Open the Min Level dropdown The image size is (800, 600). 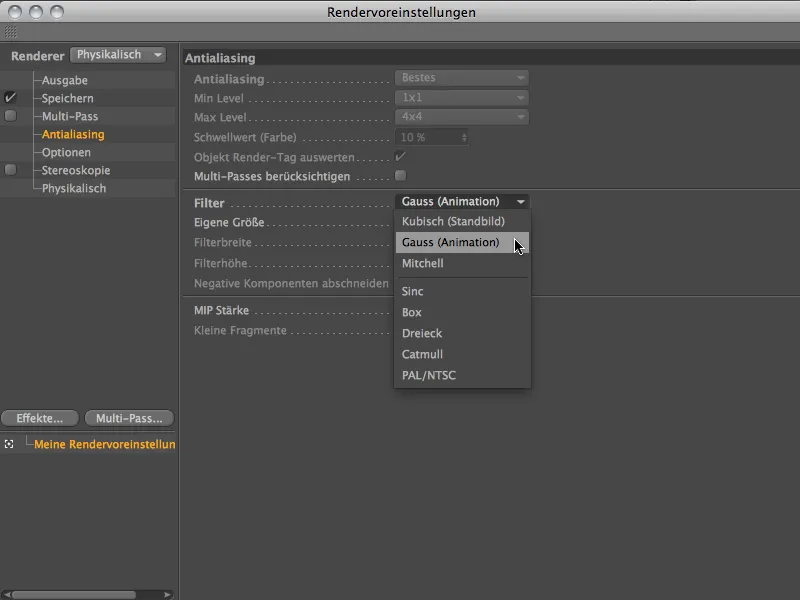click(462, 97)
